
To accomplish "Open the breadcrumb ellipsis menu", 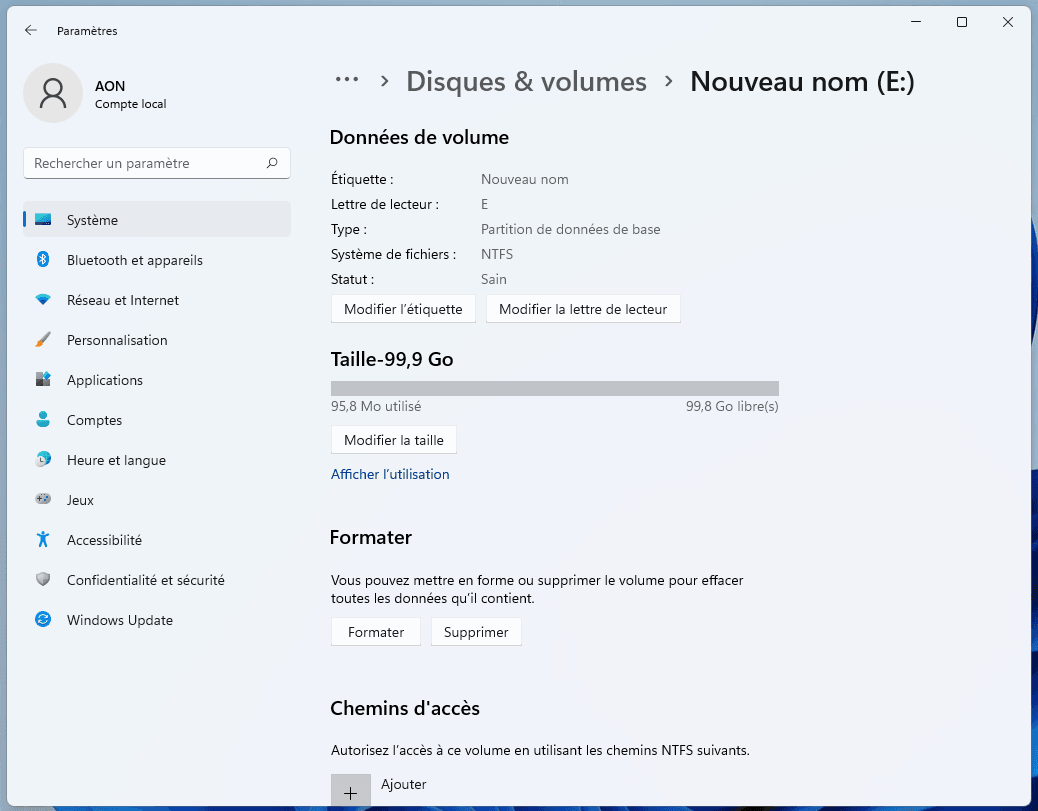I will coord(347,80).
